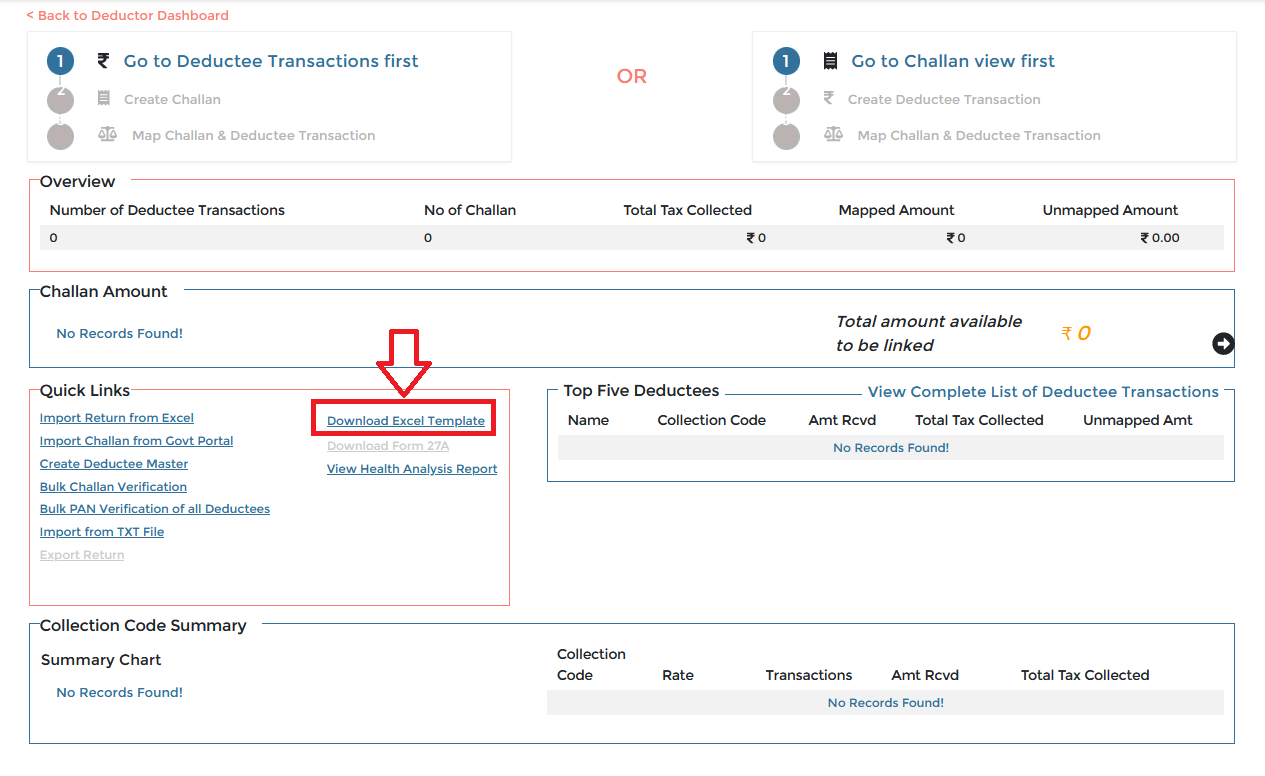Click the Collection Code Summary Total Tax Collected header

(1085, 675)
